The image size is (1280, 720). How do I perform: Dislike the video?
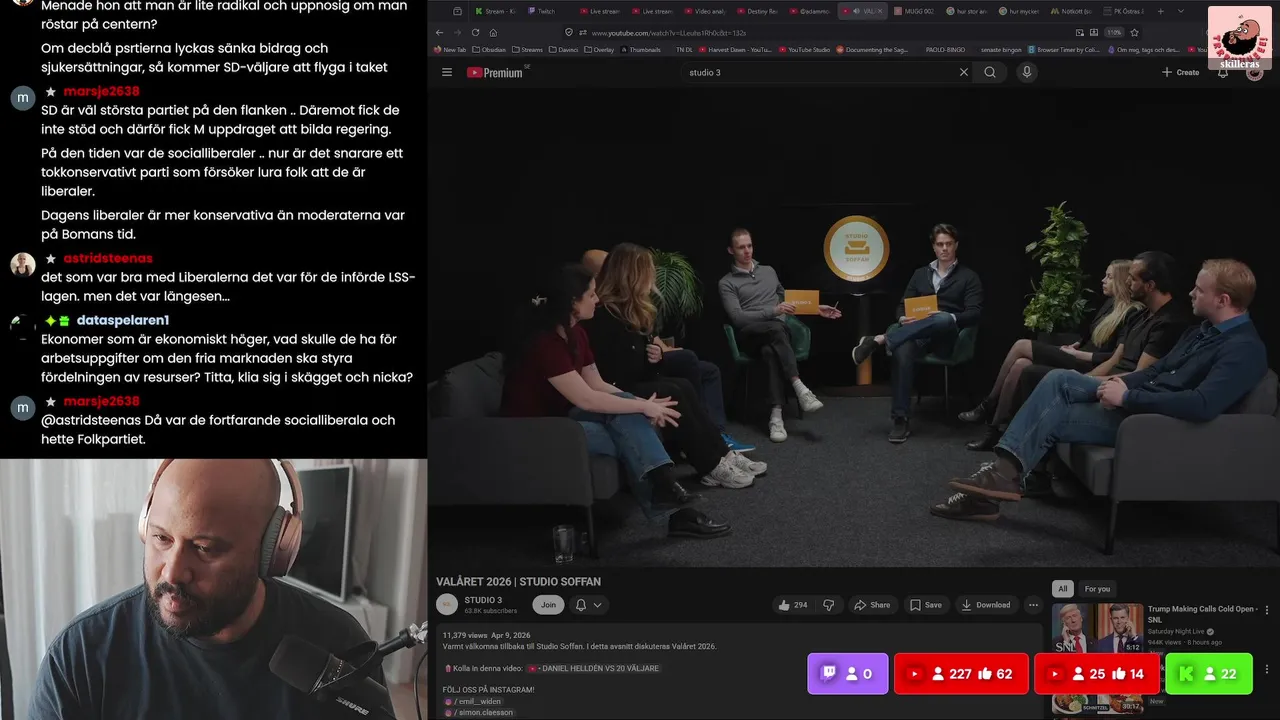click(x=828, y=605)
